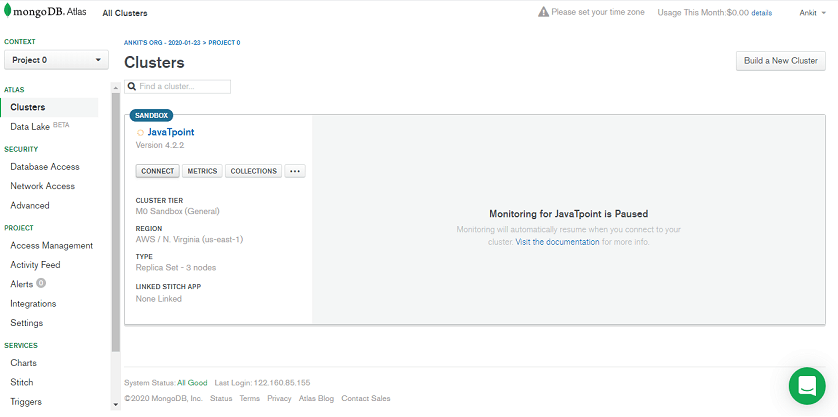This screenshot has height=417, width=838.
Task: Click the search magnifier icon in cluster finder
Action: (132, 86)
